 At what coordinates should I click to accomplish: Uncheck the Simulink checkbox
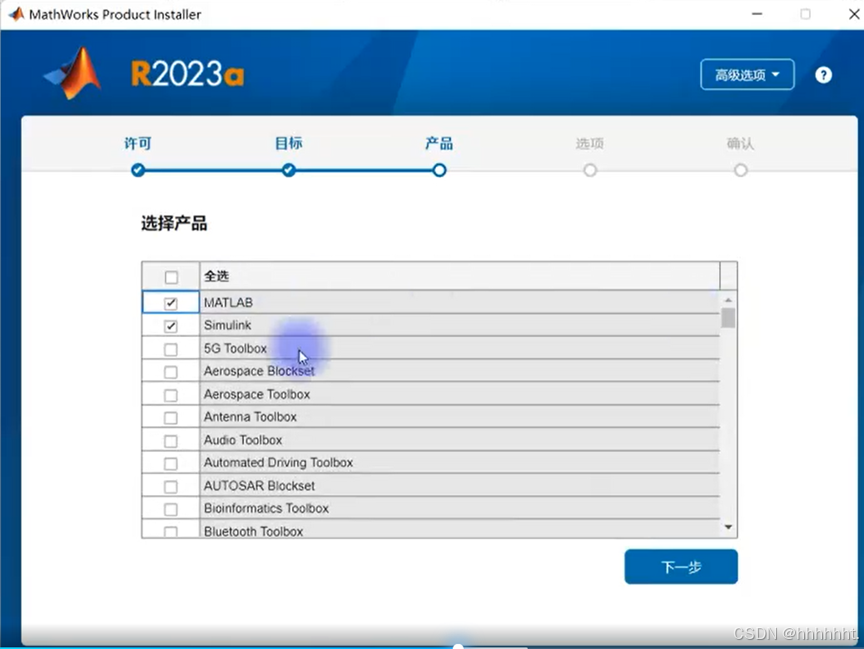[x=171, y=326]
